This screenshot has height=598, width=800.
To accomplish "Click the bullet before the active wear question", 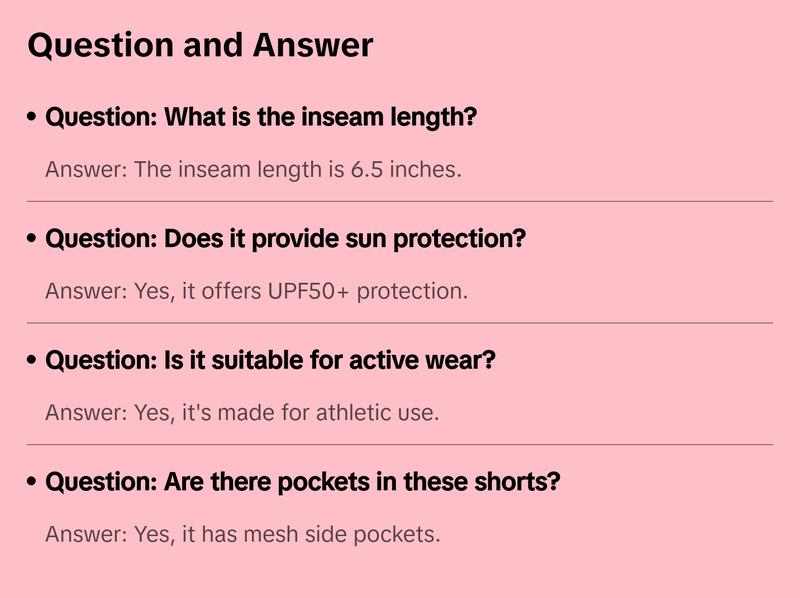I will tap(32, 360).
